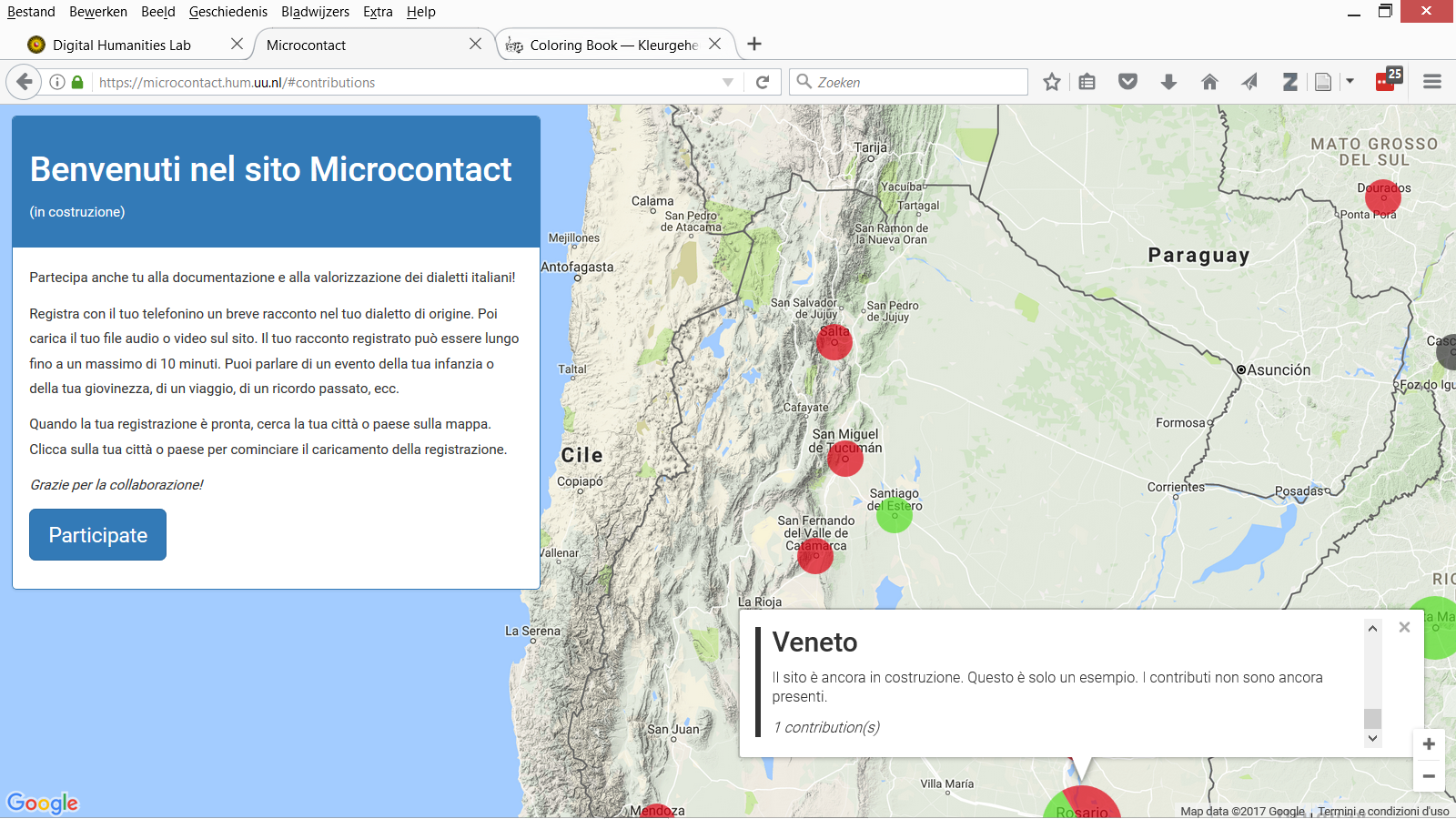This screenshot has height=819, width=1456.
Task: Zoom in on the map
Action: point(1429,744)
